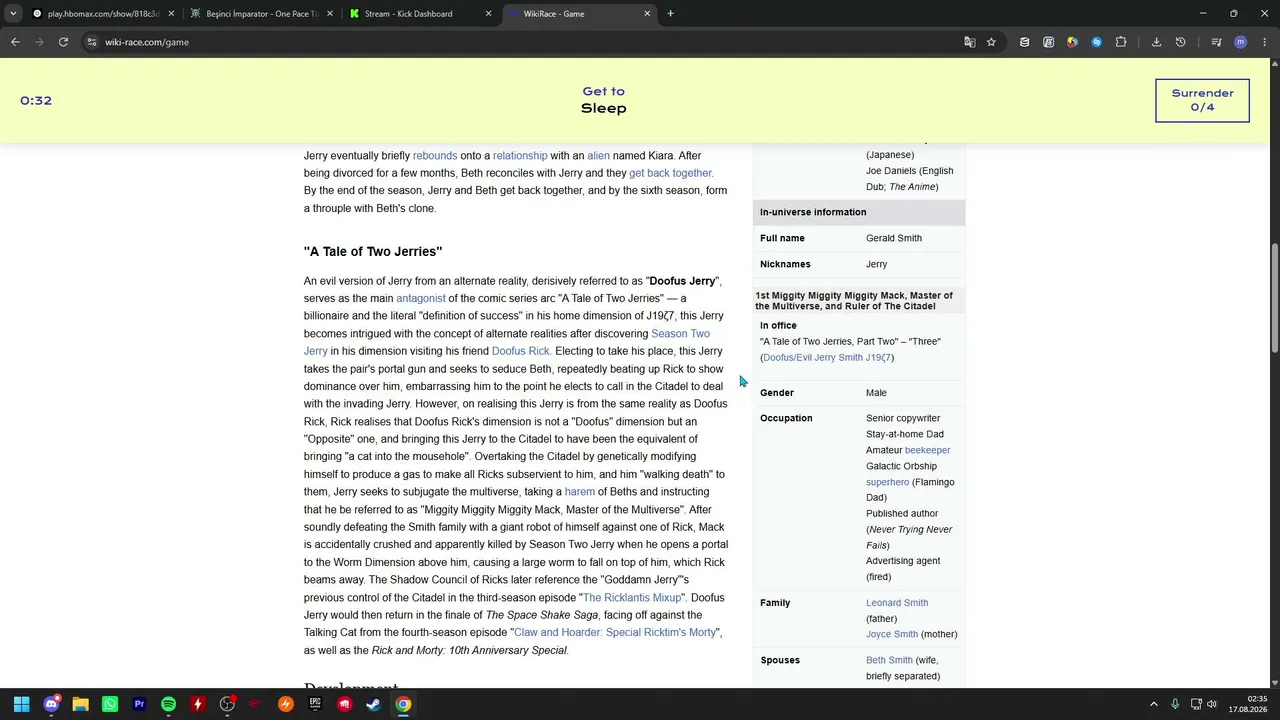
Task: View site information icon in address bar
Action: click(91, 42)
